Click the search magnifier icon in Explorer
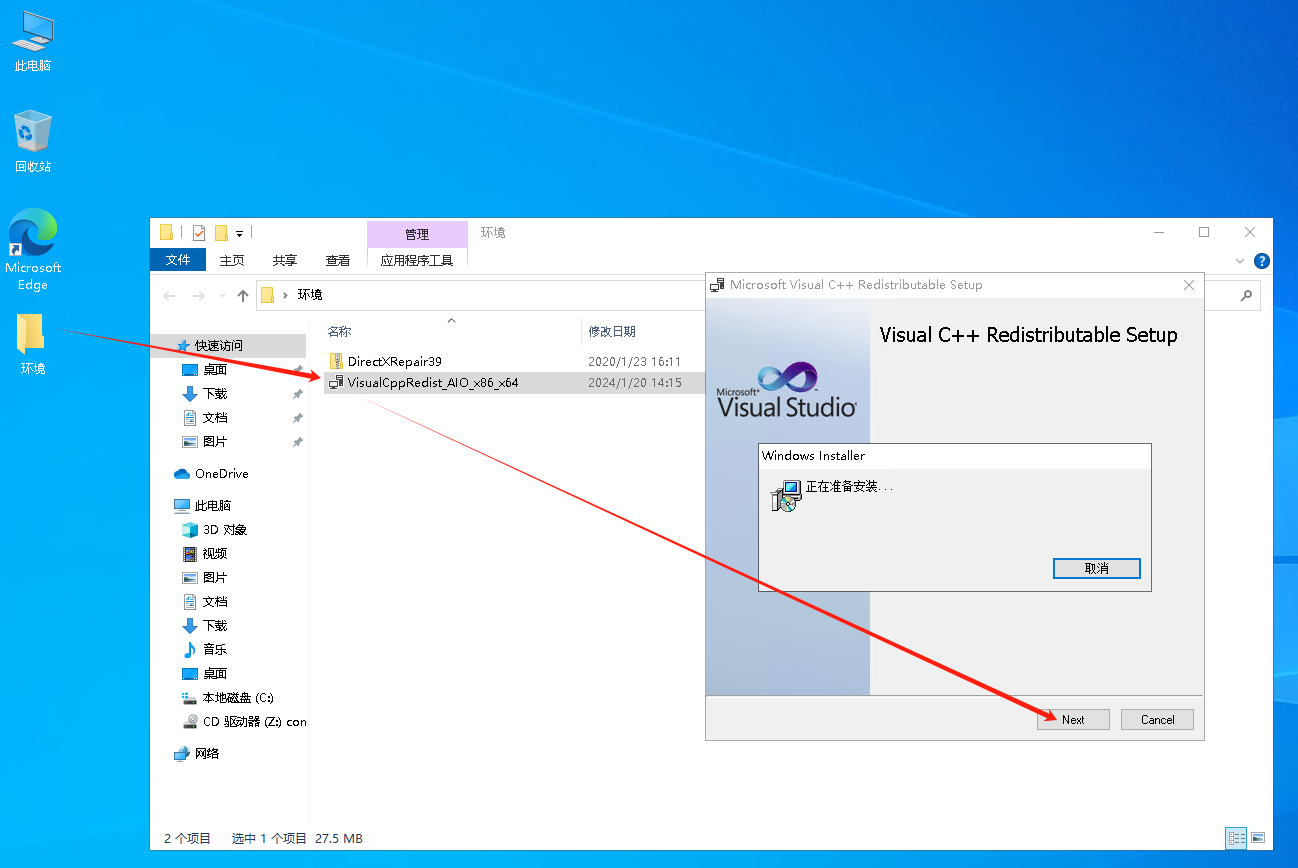1298x868 pixels. [1246, 295]
